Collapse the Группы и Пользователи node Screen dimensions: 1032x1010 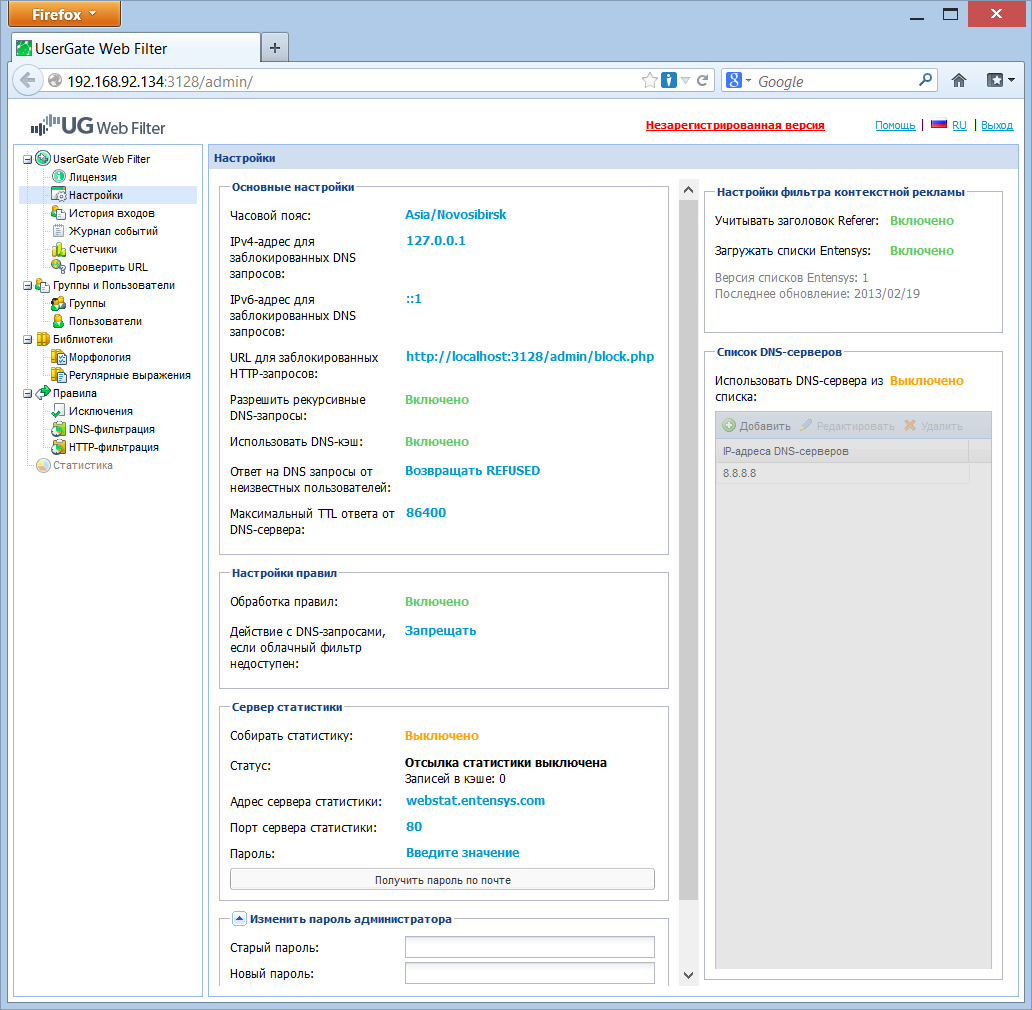coord(28,286)
